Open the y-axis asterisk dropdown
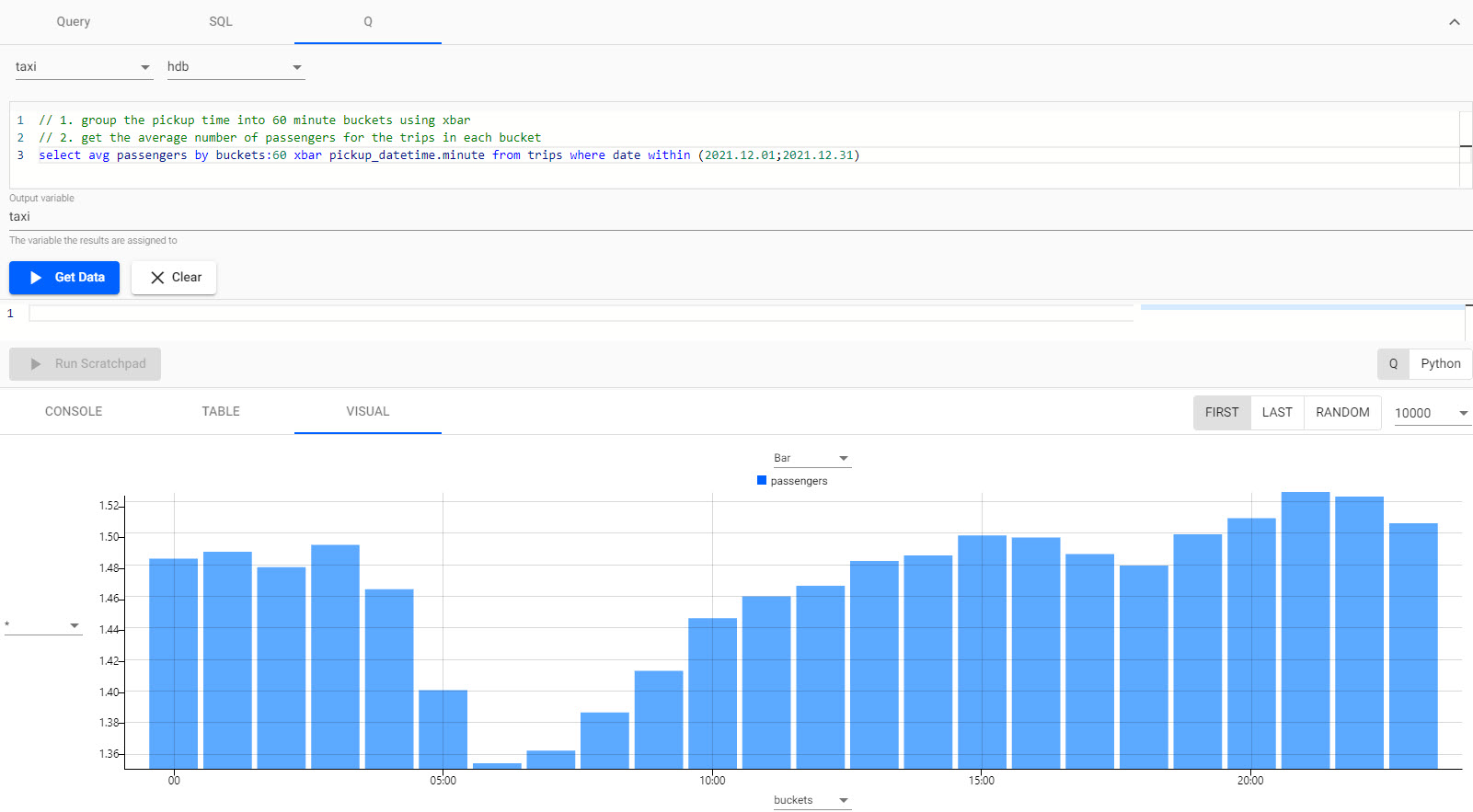 click(43, 626)
